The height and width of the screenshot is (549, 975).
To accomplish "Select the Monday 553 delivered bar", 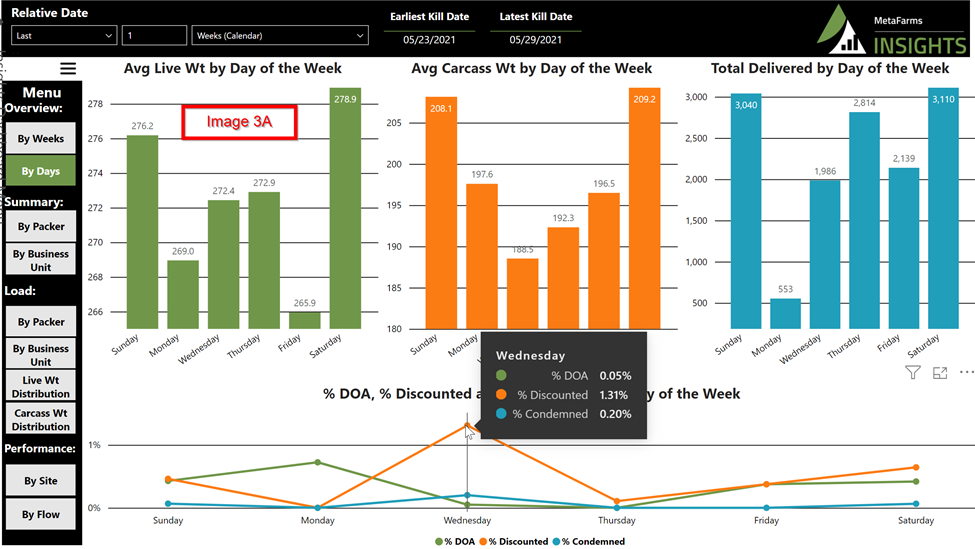I will (785, 313).
